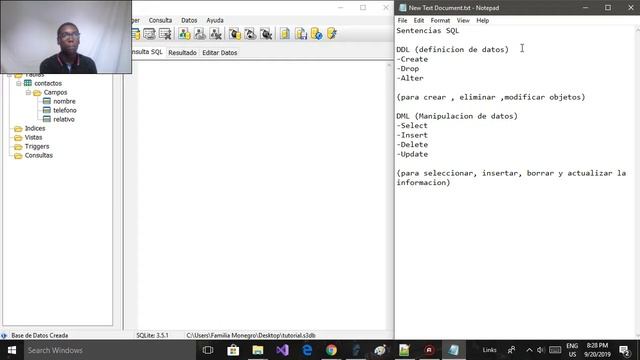This screenshot has height=360, width=640.
Task: Open Microsoft Edge from the taskbar
Action: [x=307, y=350]
